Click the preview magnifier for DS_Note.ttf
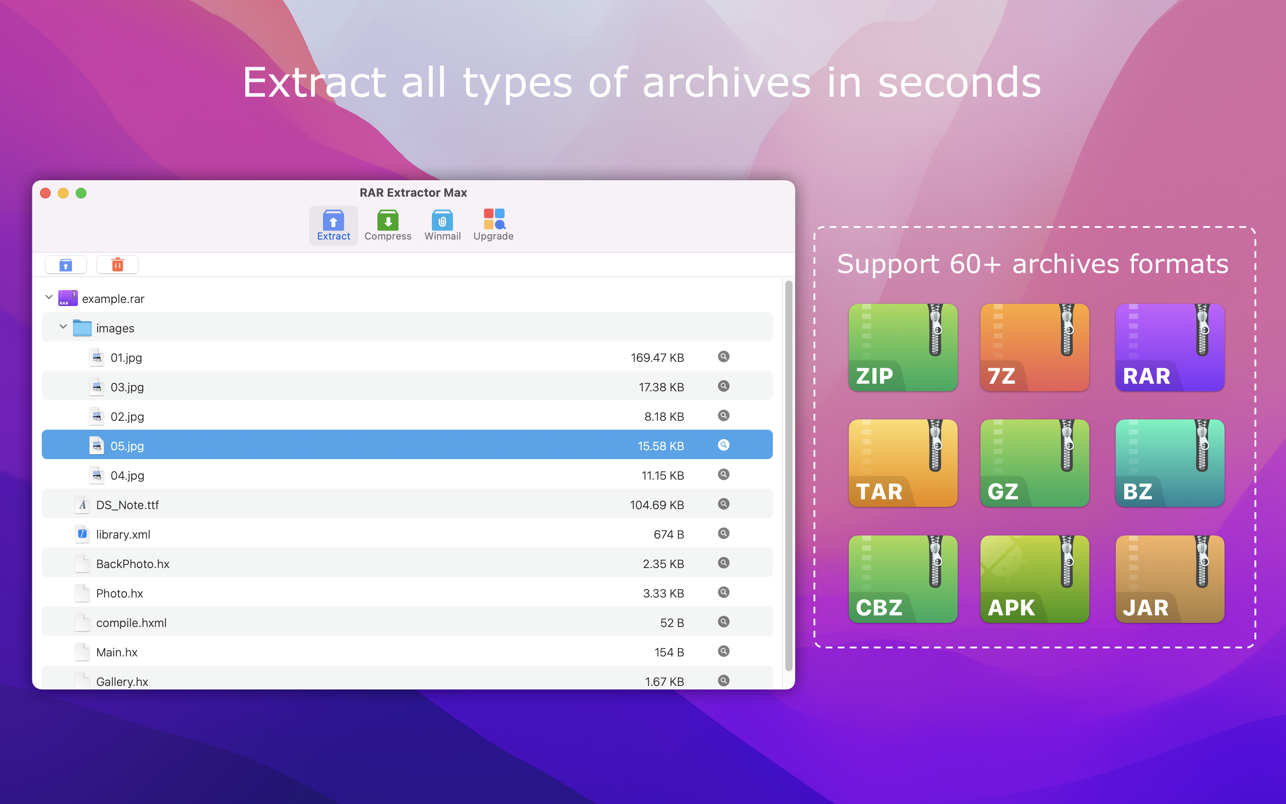Image resolution: width=1286 pixels, height=804 pixels. (723, 504)
